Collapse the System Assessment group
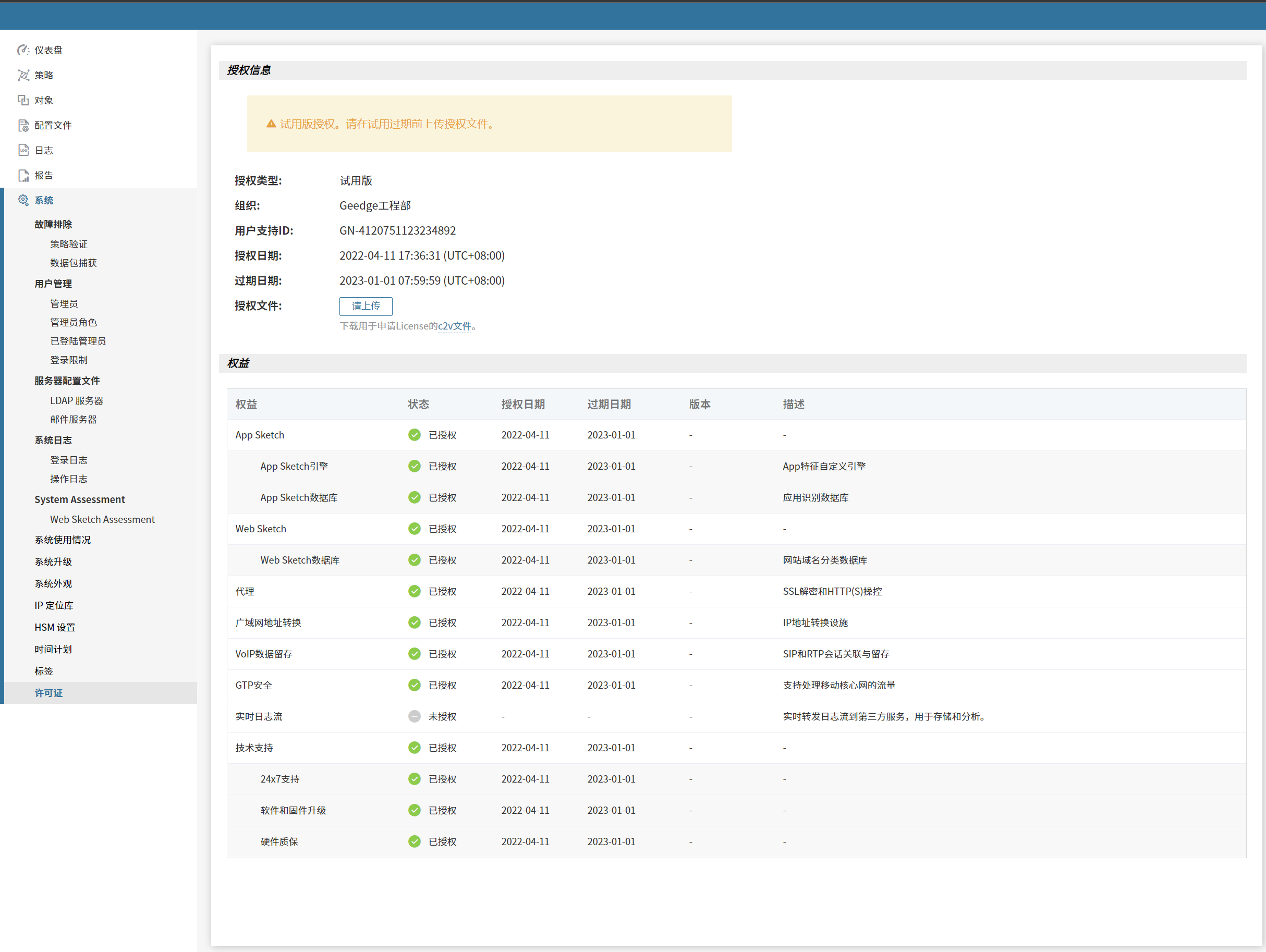 pos(80,499)
